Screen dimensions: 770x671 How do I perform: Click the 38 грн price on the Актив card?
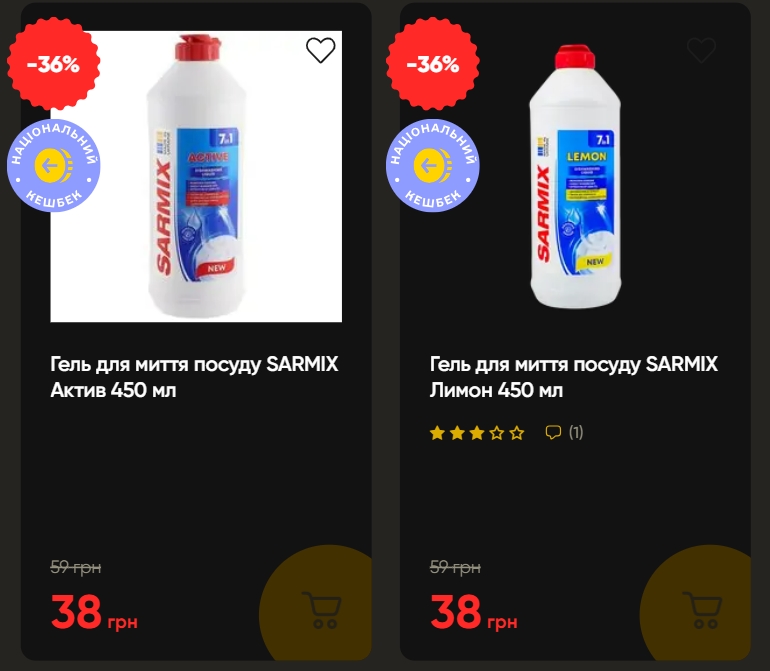pyautogui.click(x=94, y=612)
